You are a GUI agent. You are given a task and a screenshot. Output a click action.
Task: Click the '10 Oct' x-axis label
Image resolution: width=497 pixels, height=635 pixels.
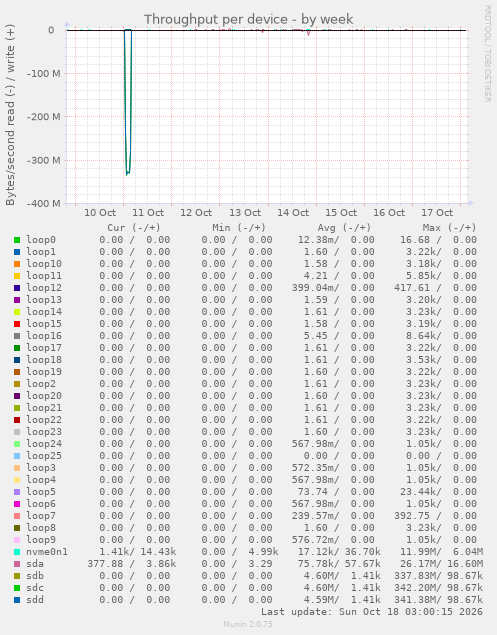(100, 213)
